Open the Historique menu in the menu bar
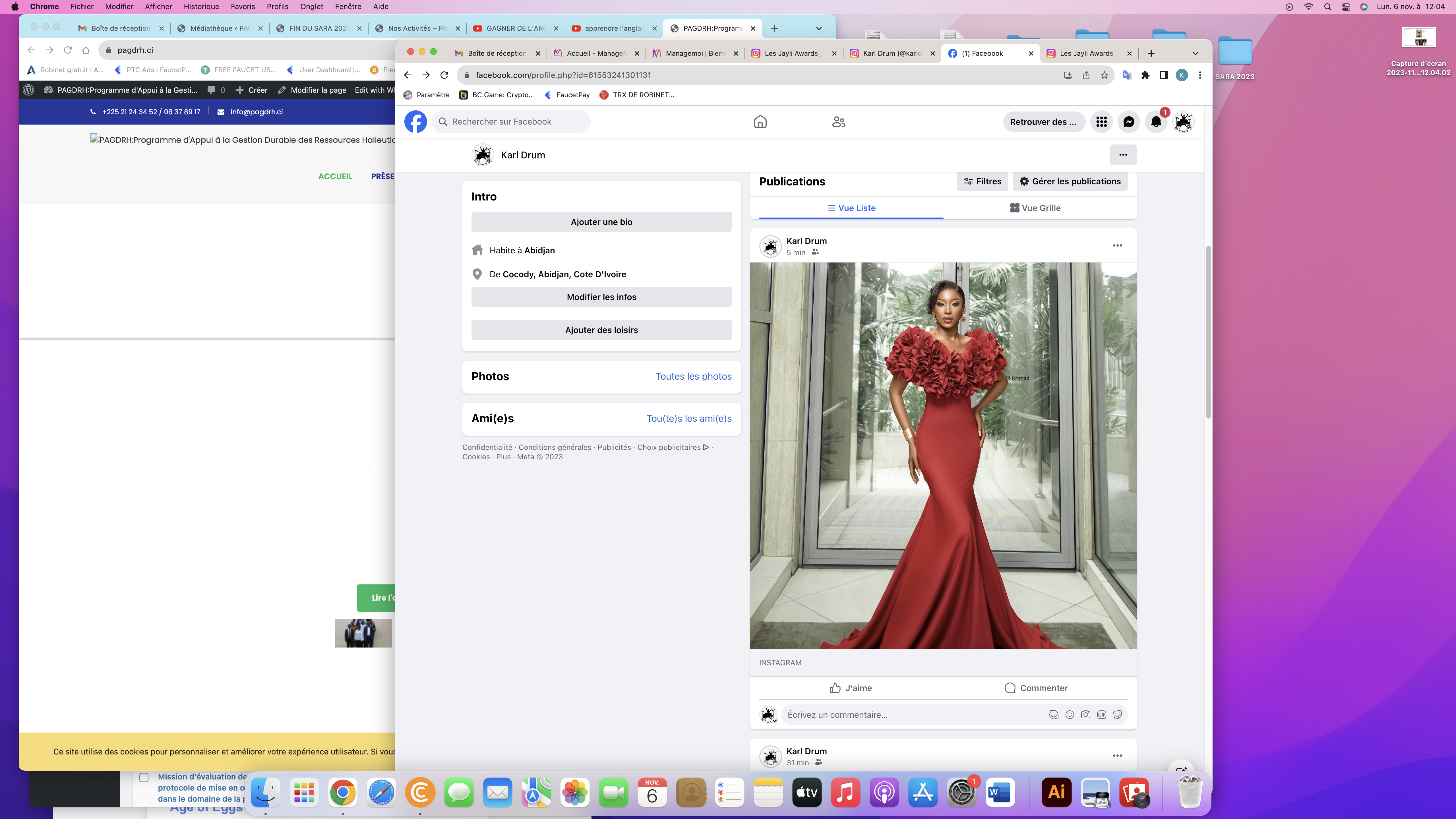The width and height of the screenshot is (1456, 819). point(201,6)
